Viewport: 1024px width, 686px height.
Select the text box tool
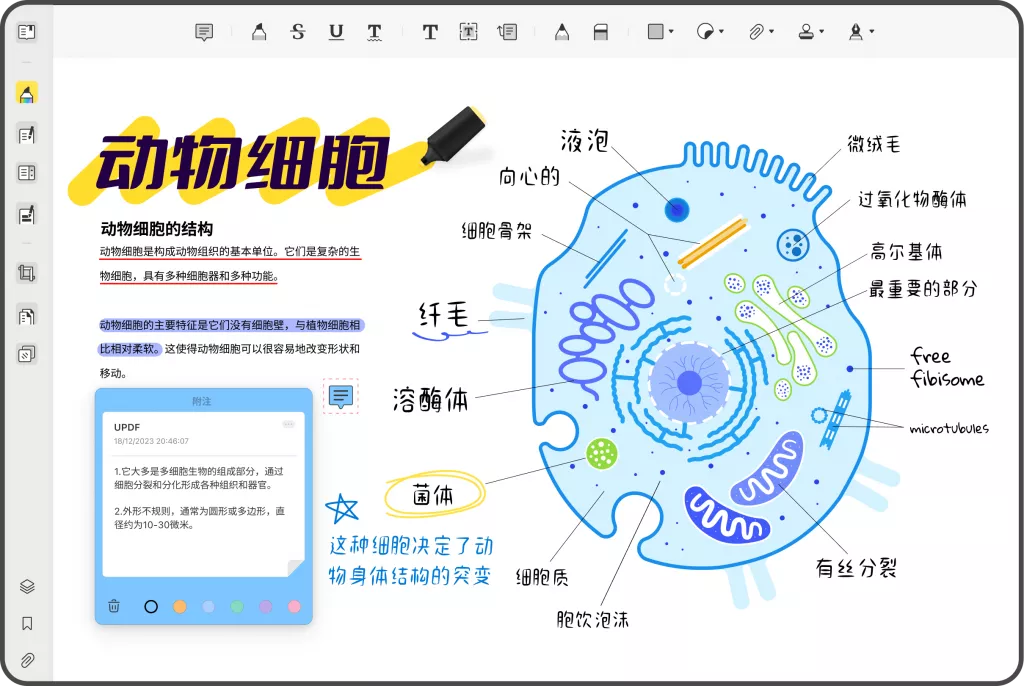pyautogui.click(x=468, y=32)
